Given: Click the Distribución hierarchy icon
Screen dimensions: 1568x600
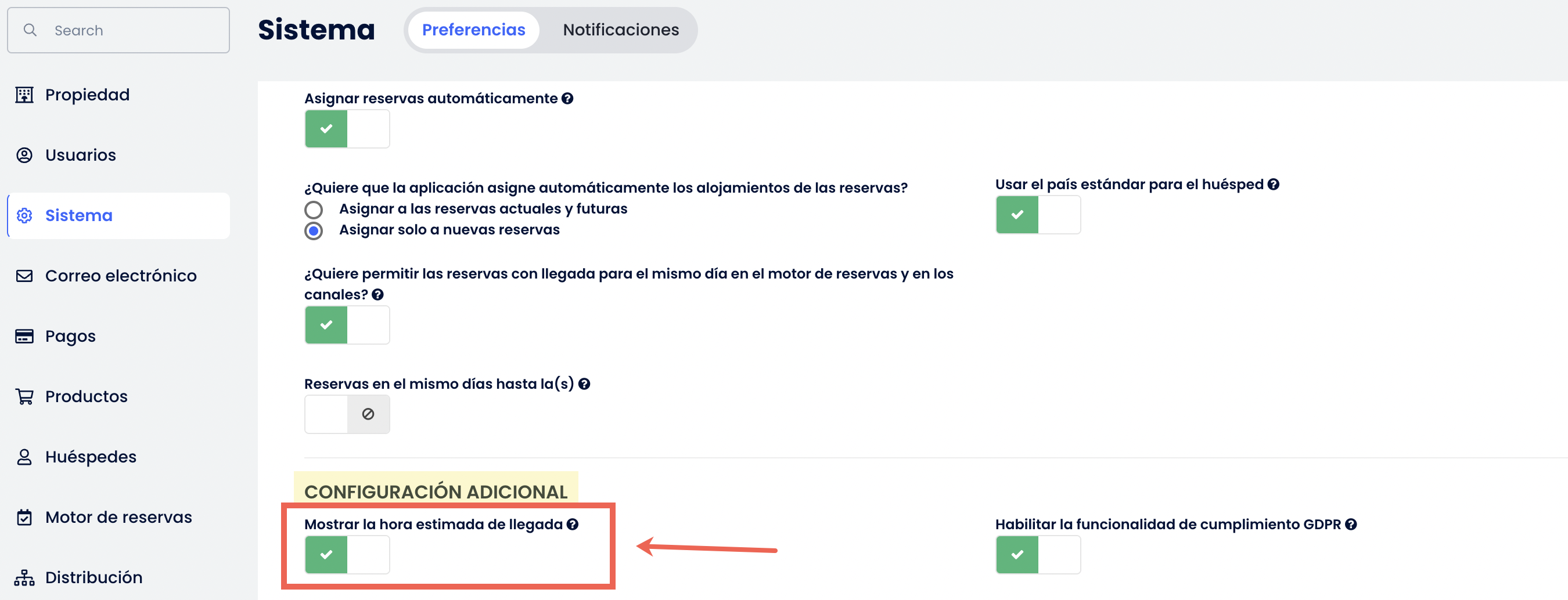Looking at the screenshot, I should (24, 577).
